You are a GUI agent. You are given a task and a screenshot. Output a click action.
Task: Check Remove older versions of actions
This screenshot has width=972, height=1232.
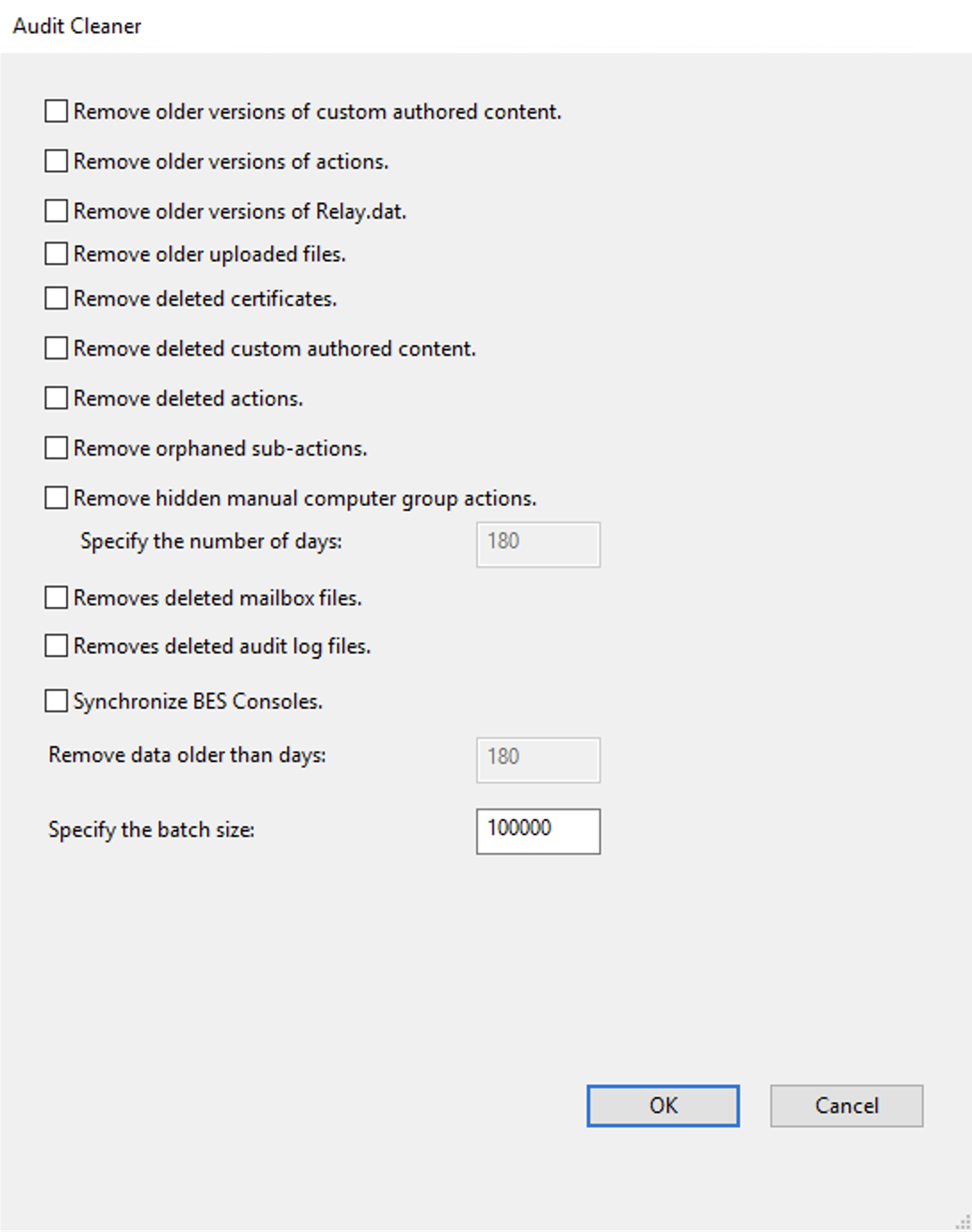pos(56,161)
